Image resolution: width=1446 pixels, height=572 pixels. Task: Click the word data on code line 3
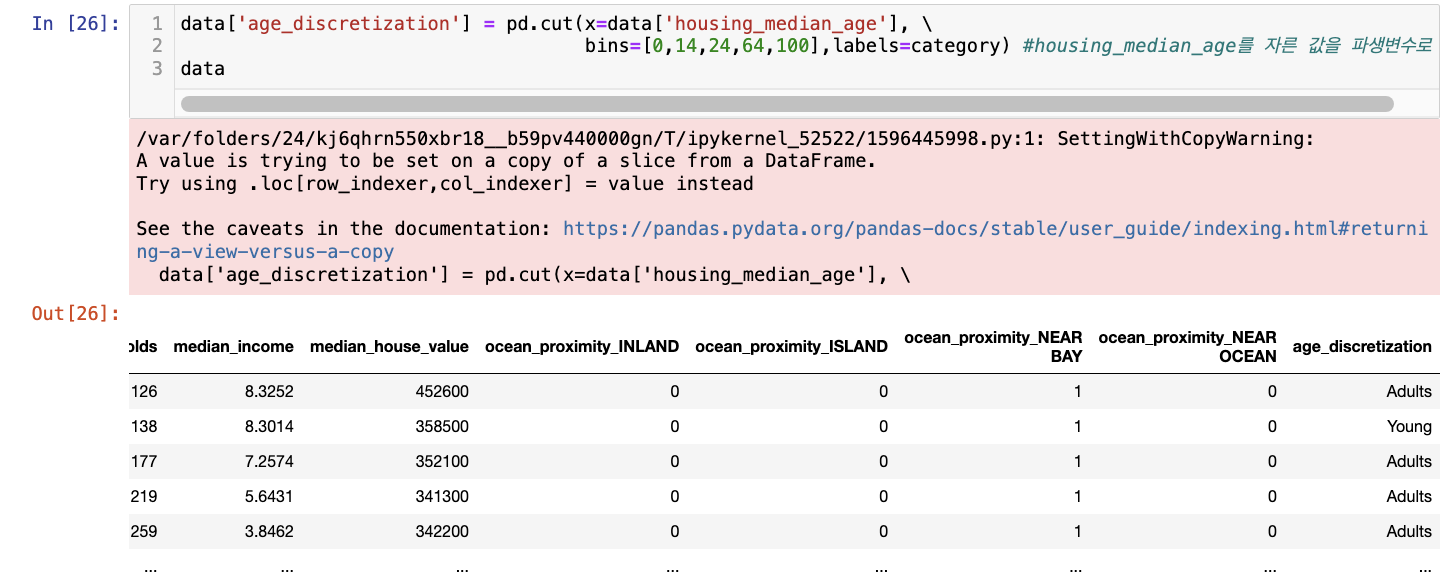[x=203, y=69]
